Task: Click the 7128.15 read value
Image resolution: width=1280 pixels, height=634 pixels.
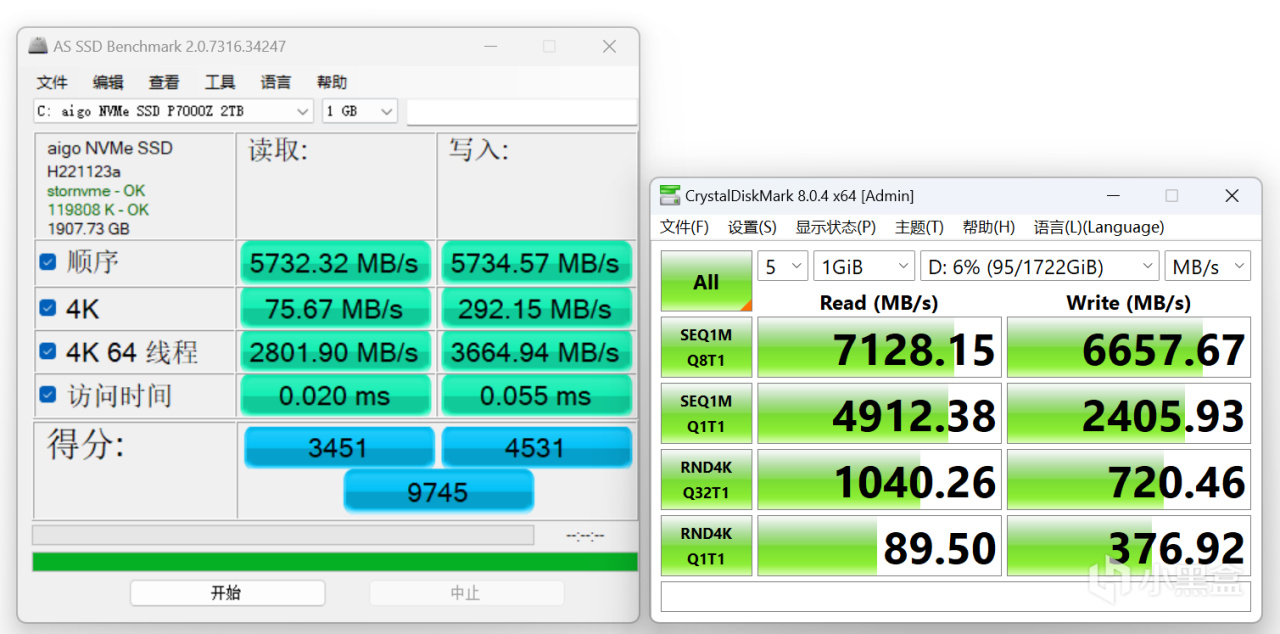Action: pos(879,347)
